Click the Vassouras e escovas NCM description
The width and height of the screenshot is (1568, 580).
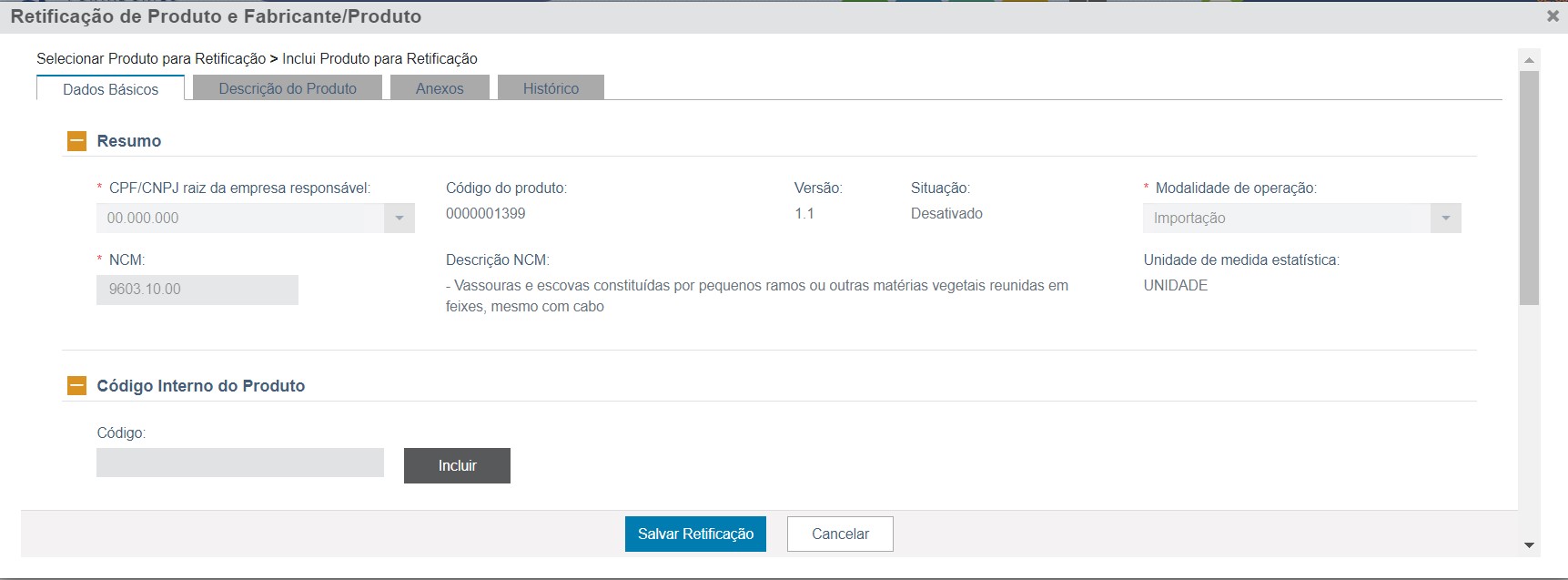point(757,296)
